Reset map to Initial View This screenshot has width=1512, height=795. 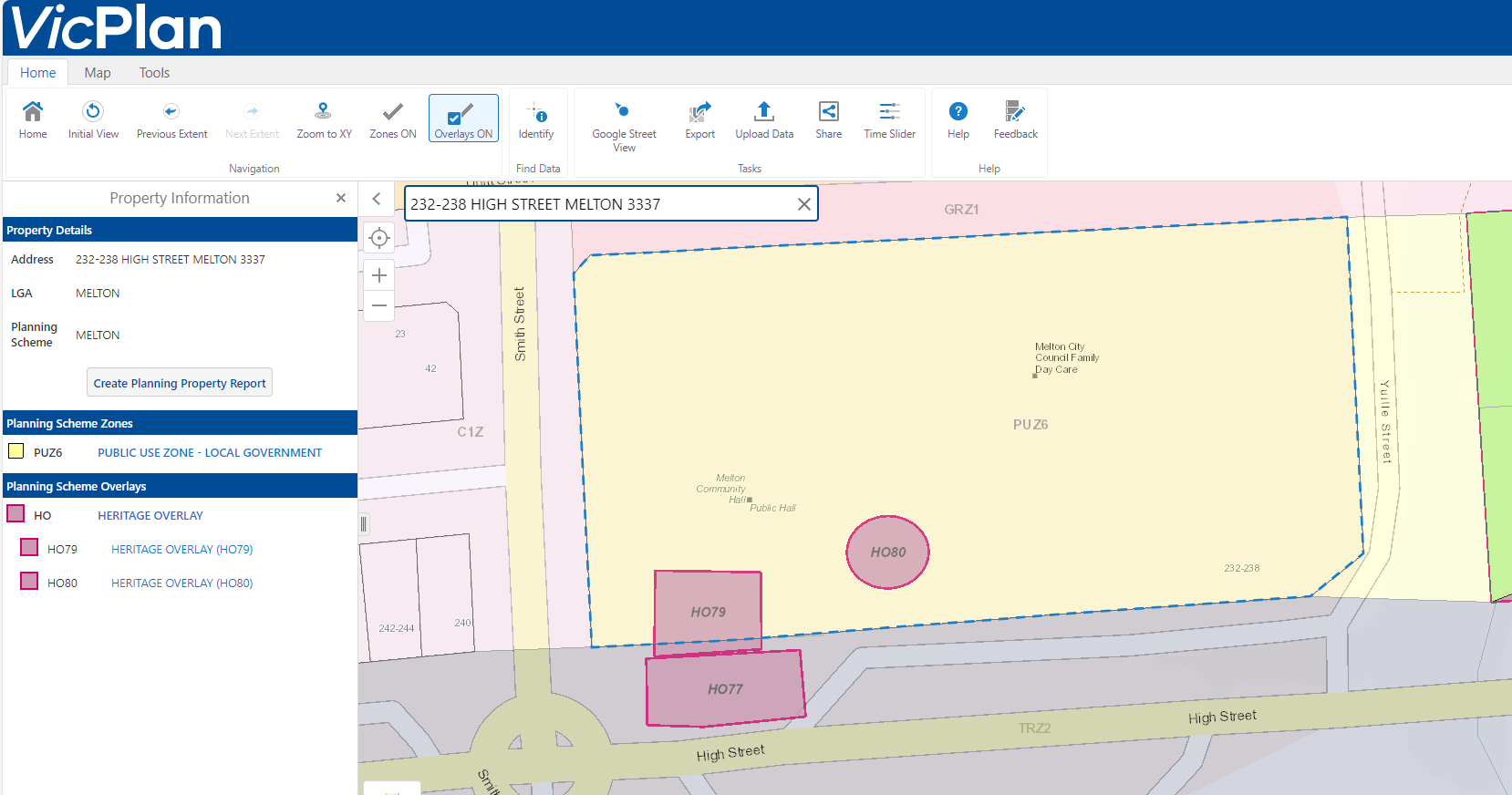click(x=93, y=119)
